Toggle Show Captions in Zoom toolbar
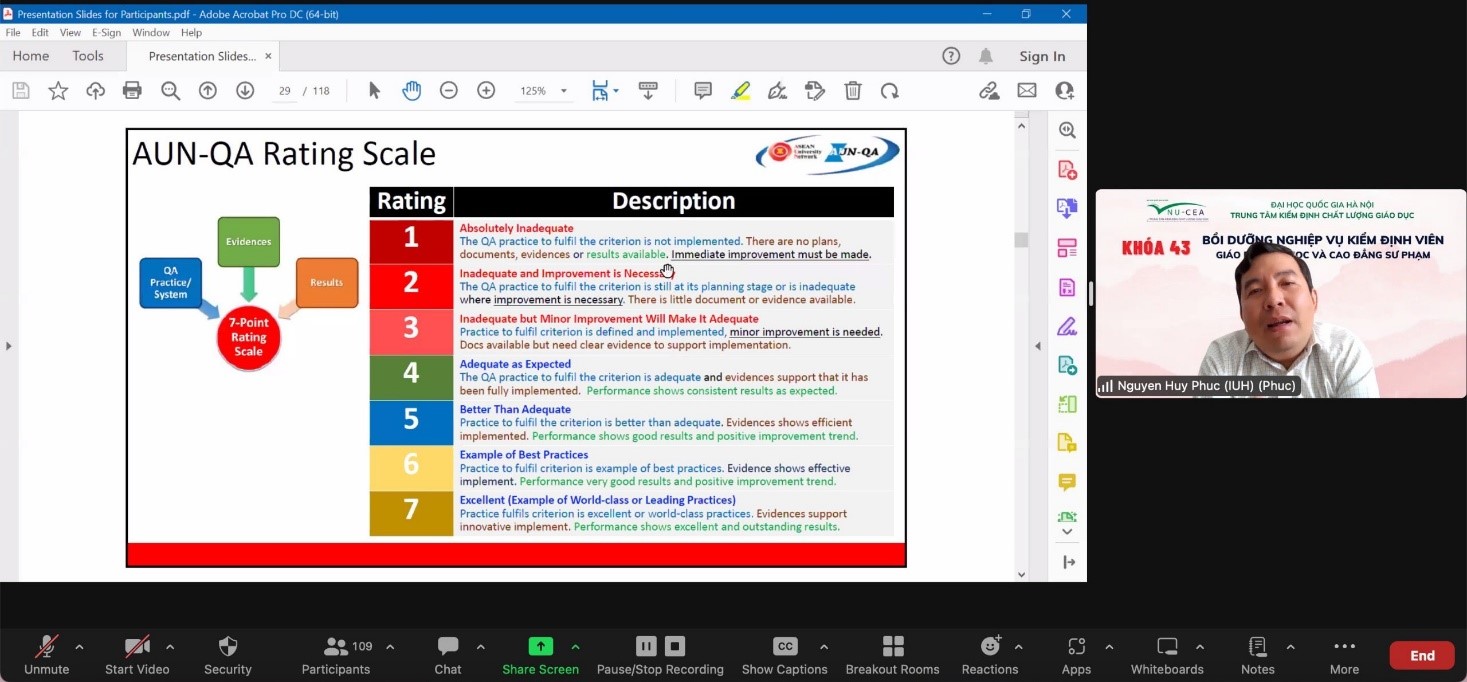 [785, 655]
